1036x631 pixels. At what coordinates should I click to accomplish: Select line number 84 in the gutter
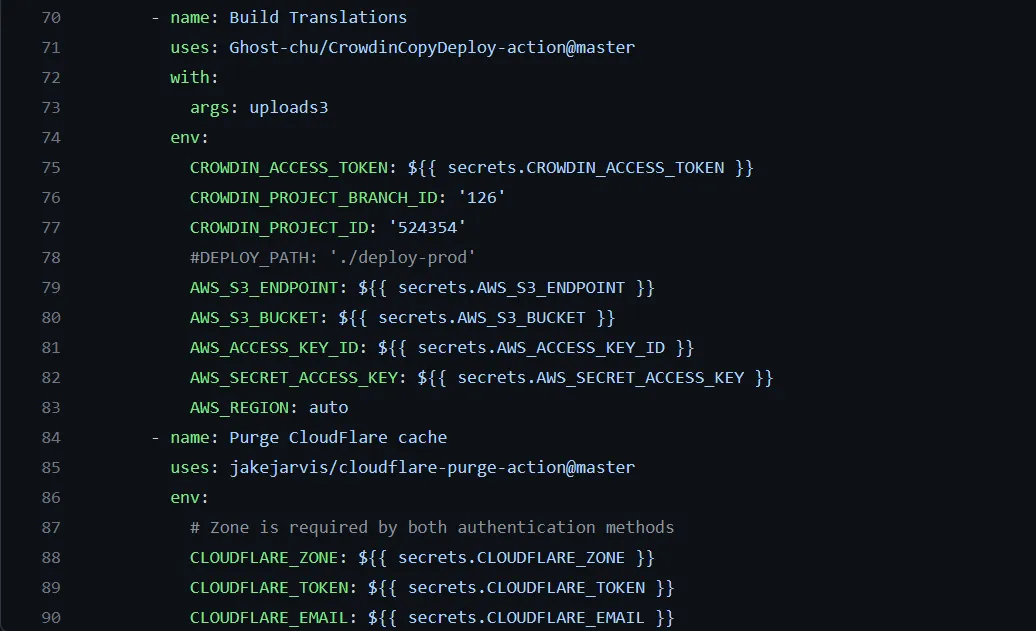click(50, 437)
